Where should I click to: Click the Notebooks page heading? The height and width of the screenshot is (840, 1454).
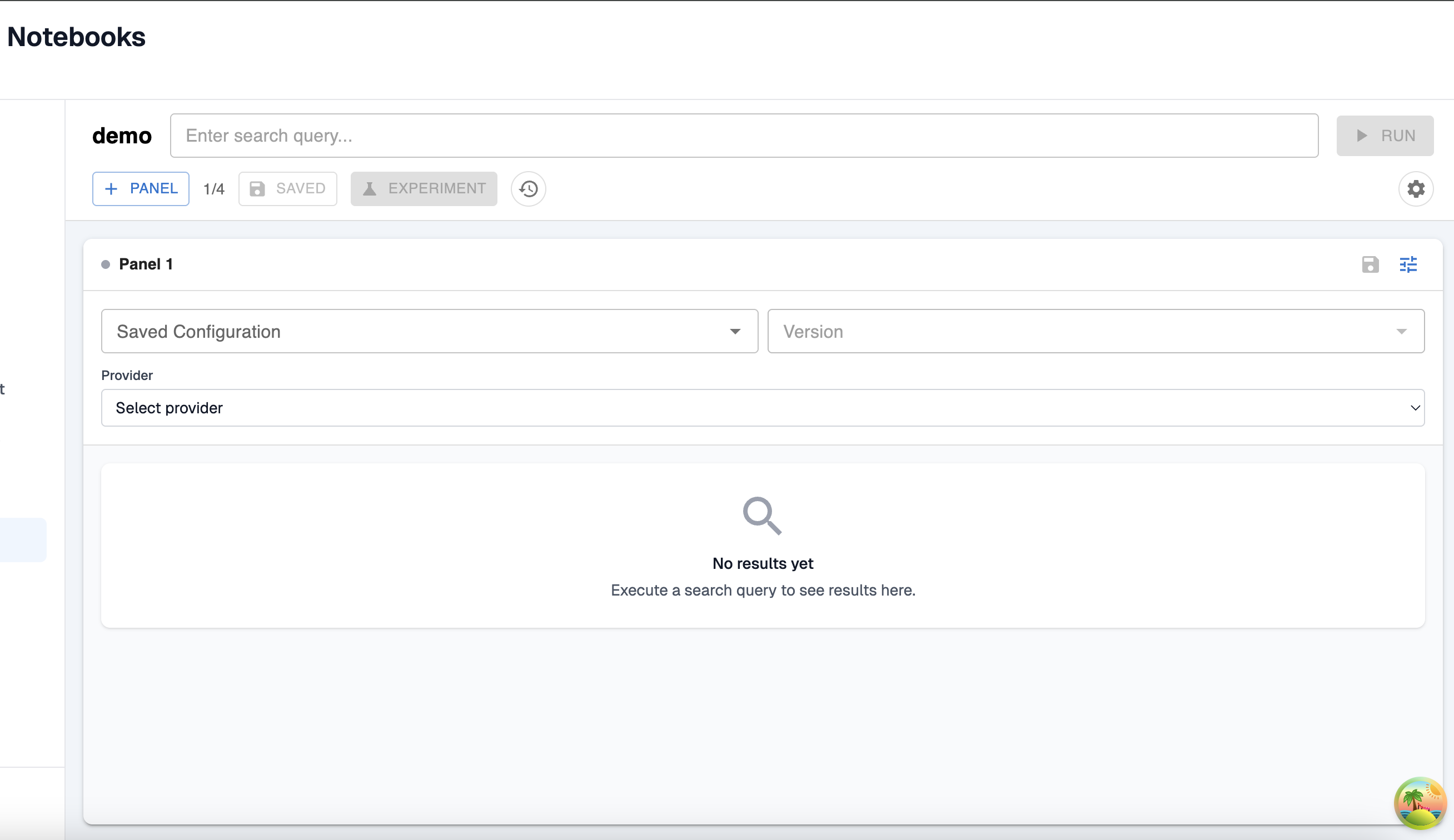(76, 37)
